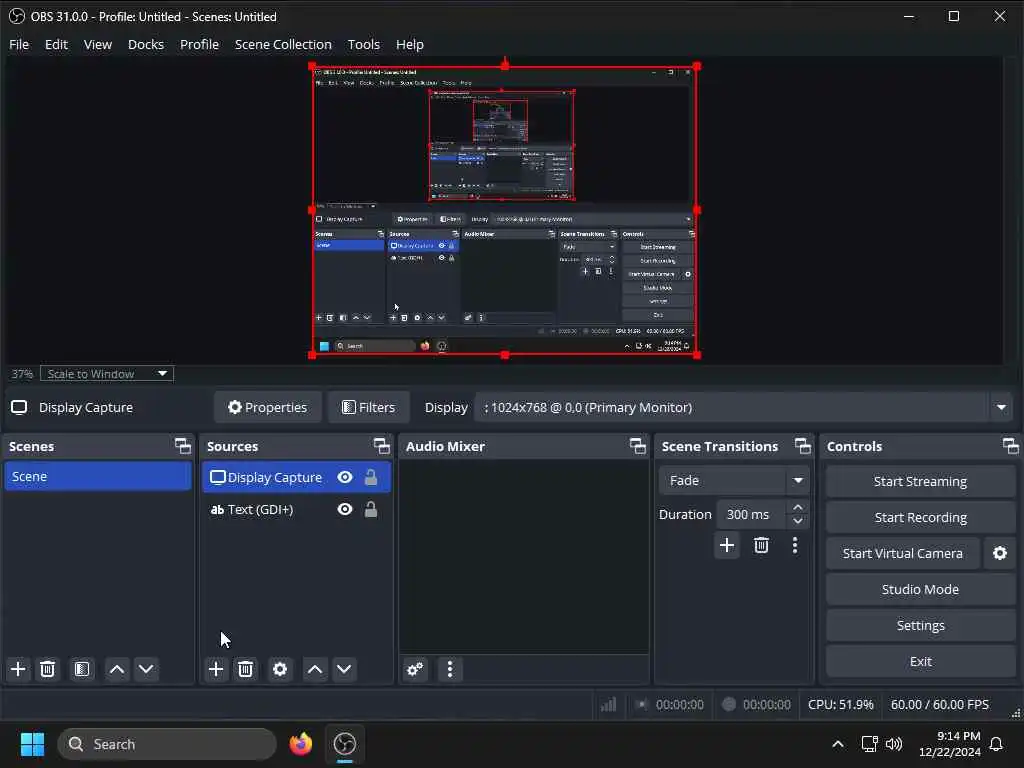Image resolution: width=1024 pixels, height=768 pixels.
Task: Move source down arrow in Sources dock
Action: [344, 669]
